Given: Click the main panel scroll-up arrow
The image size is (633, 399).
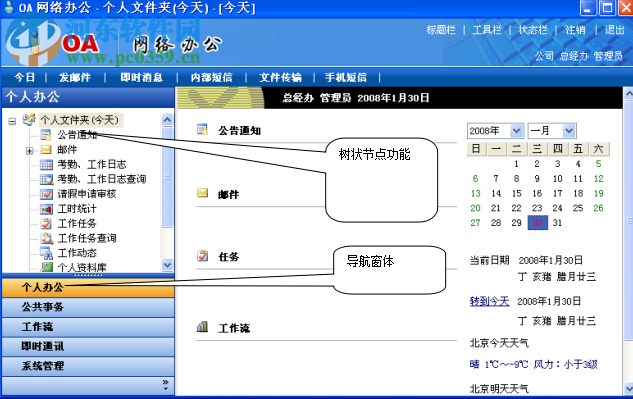Looking at the screenshot, I should click(x=629, y=94).
